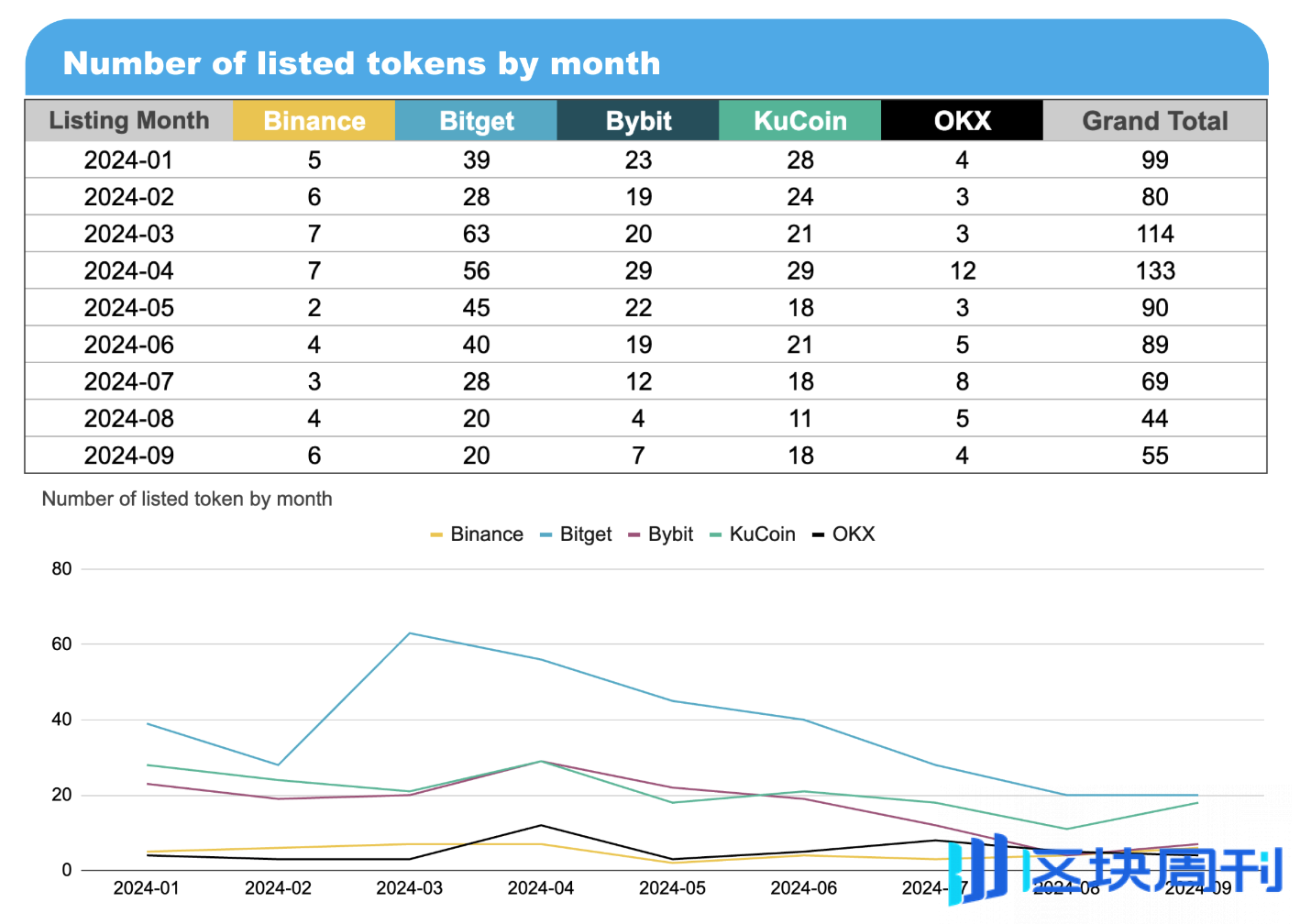1311x924 pixels.
Task: Click Grand Total 80 in 2024-02 row
Action: pyautogui.click(x=1155, y=197)
